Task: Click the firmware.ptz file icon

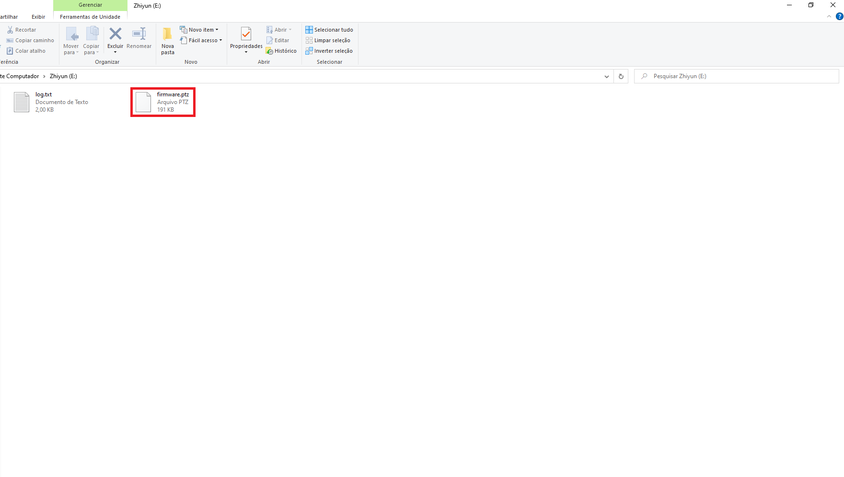Action: coord(143,102)
